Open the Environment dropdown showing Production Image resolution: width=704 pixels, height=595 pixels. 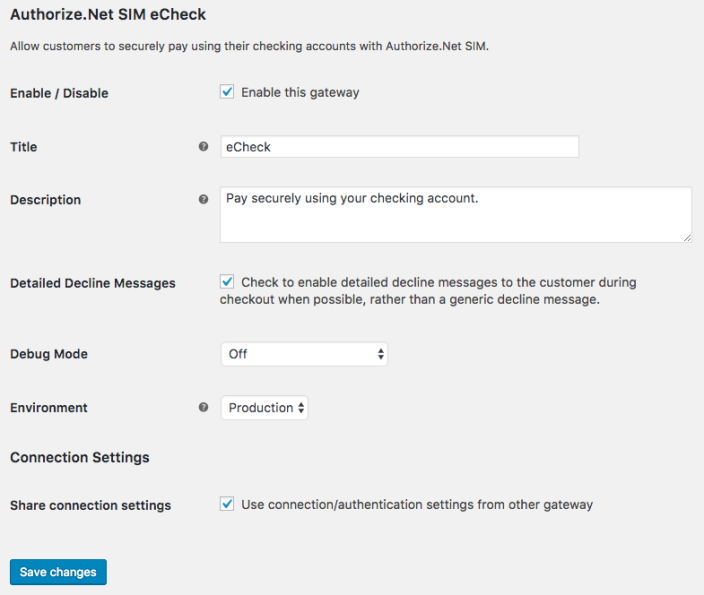[264, 408]
